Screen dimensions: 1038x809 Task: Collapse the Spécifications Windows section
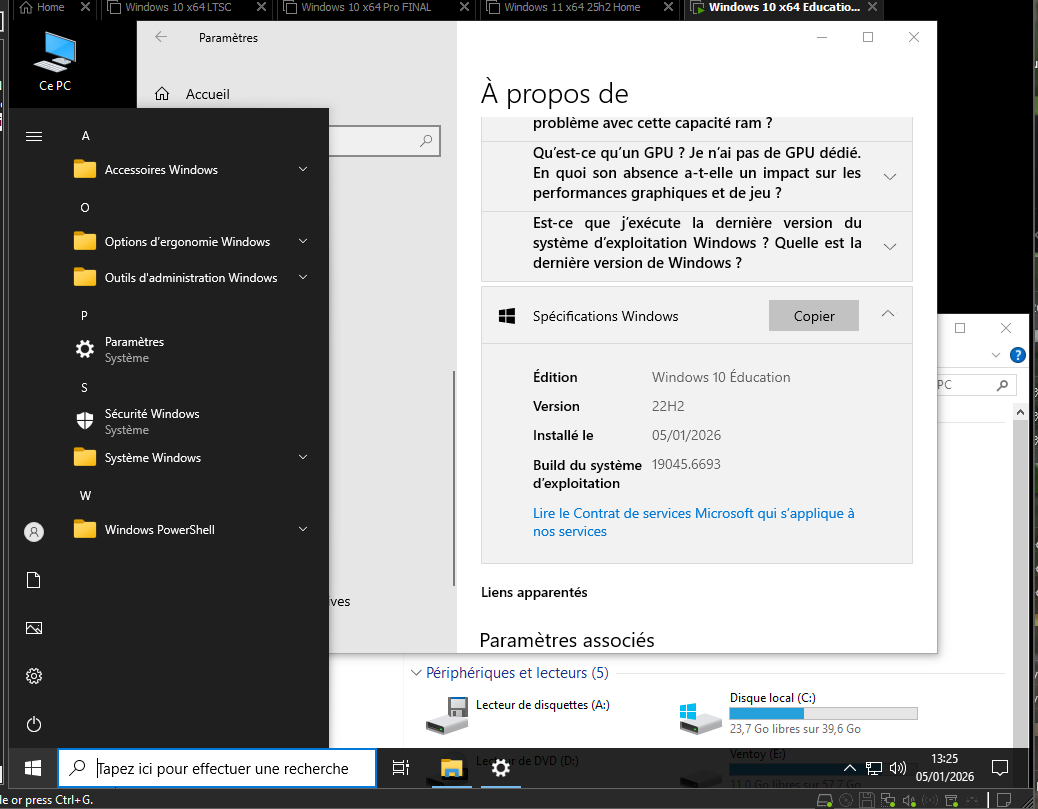888,314
